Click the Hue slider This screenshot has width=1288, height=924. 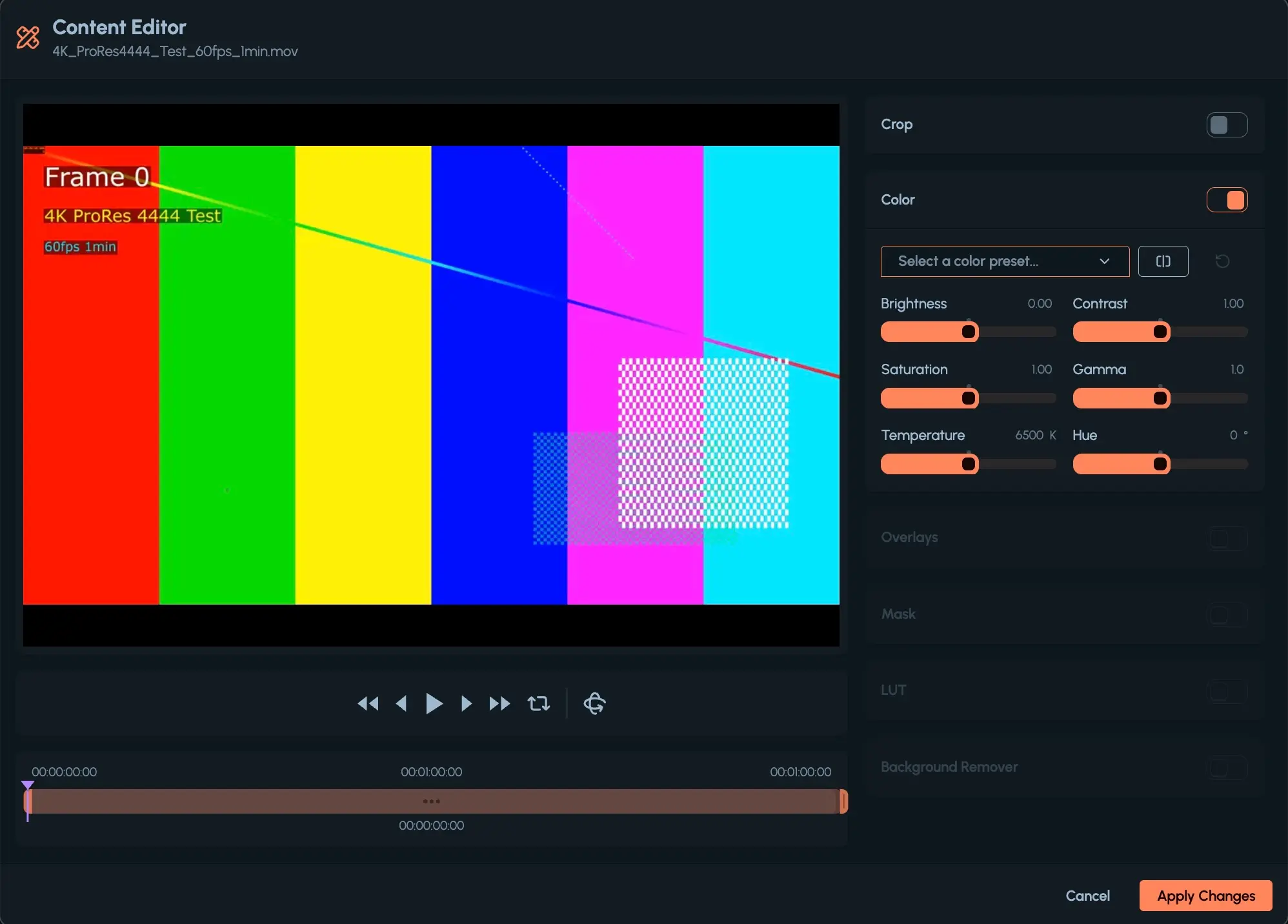[x=1160, y=464]
